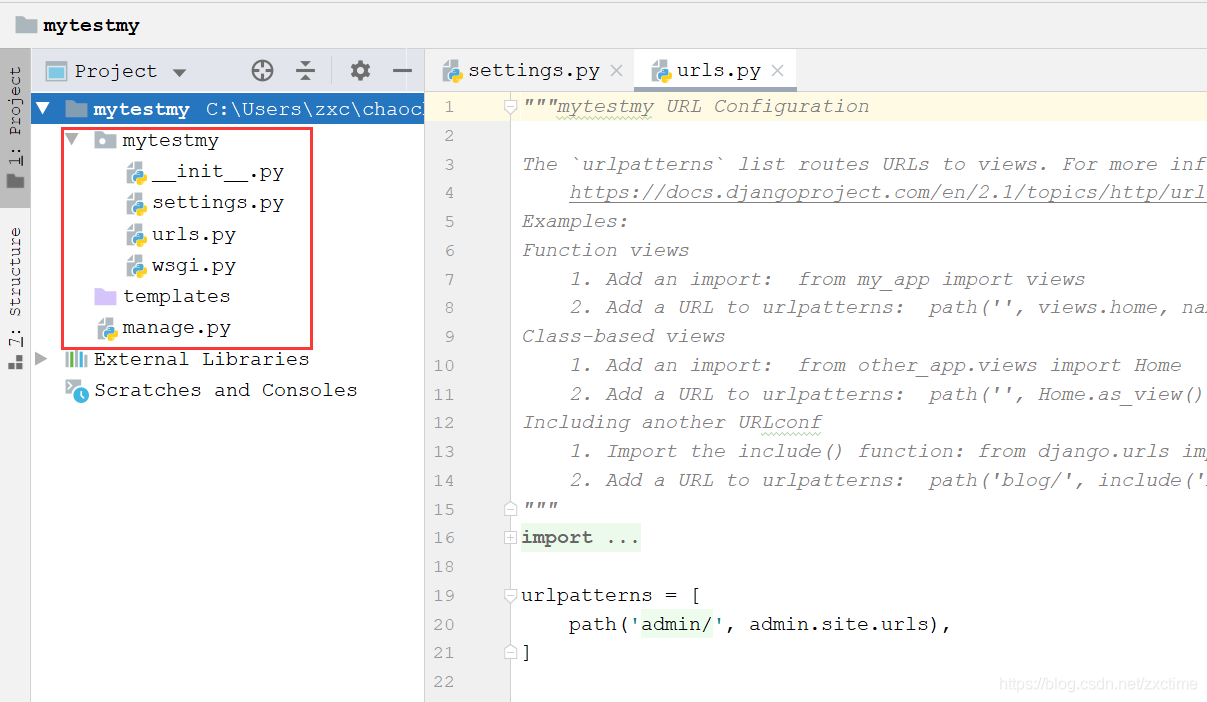This screenshot has width=1207, height=702.
Task: Click line number 10 in gutter
Action: pos(444,365)
